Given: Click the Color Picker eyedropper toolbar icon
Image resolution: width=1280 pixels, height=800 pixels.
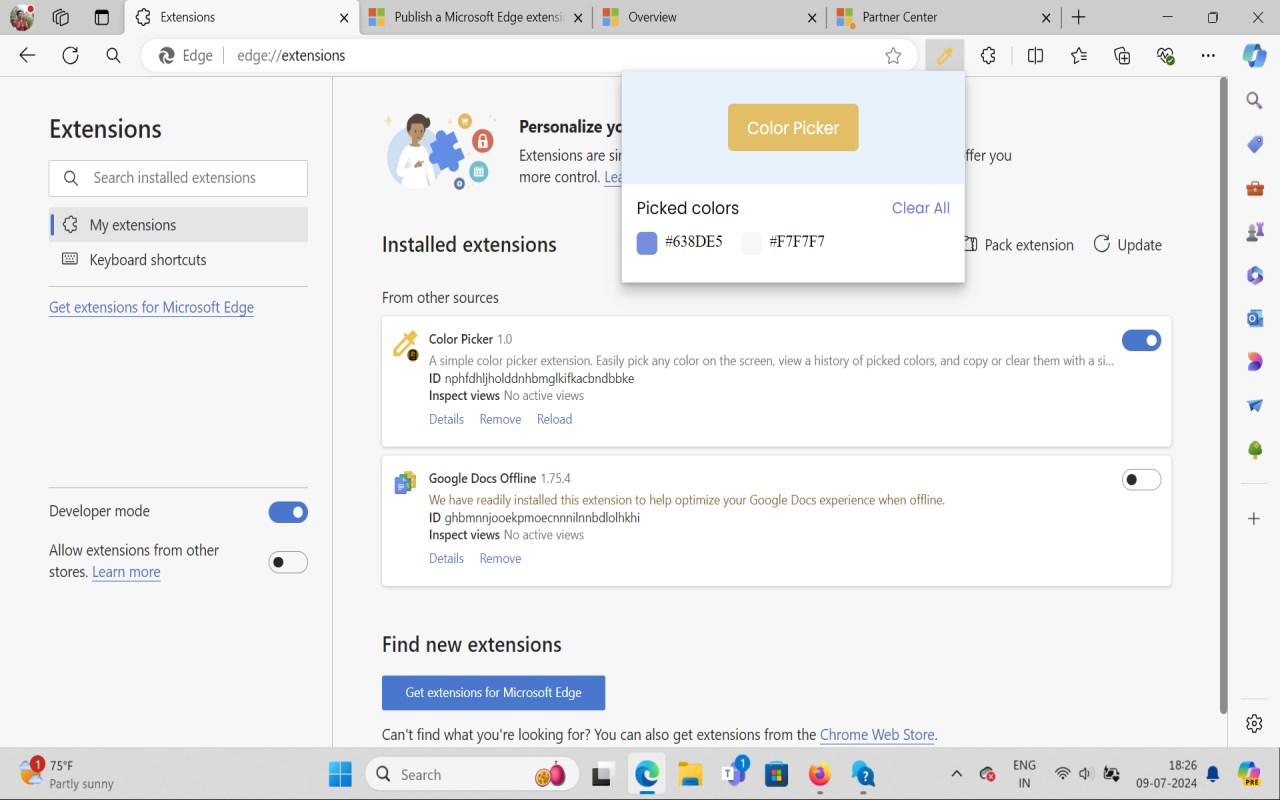Looking at the screenshot, I should tap(944, 56).
